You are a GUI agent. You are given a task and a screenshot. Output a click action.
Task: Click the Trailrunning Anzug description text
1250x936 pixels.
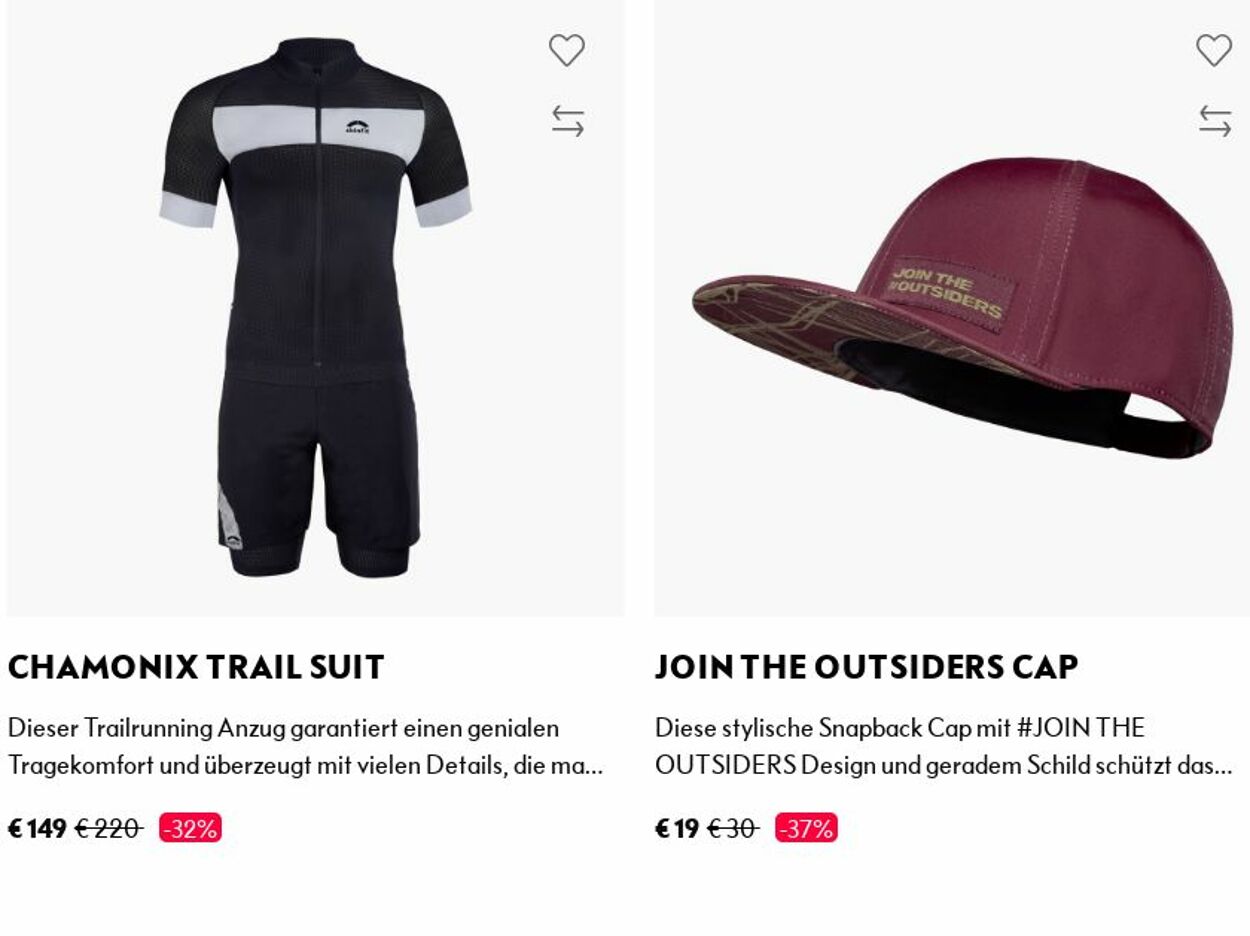point(305,746)
